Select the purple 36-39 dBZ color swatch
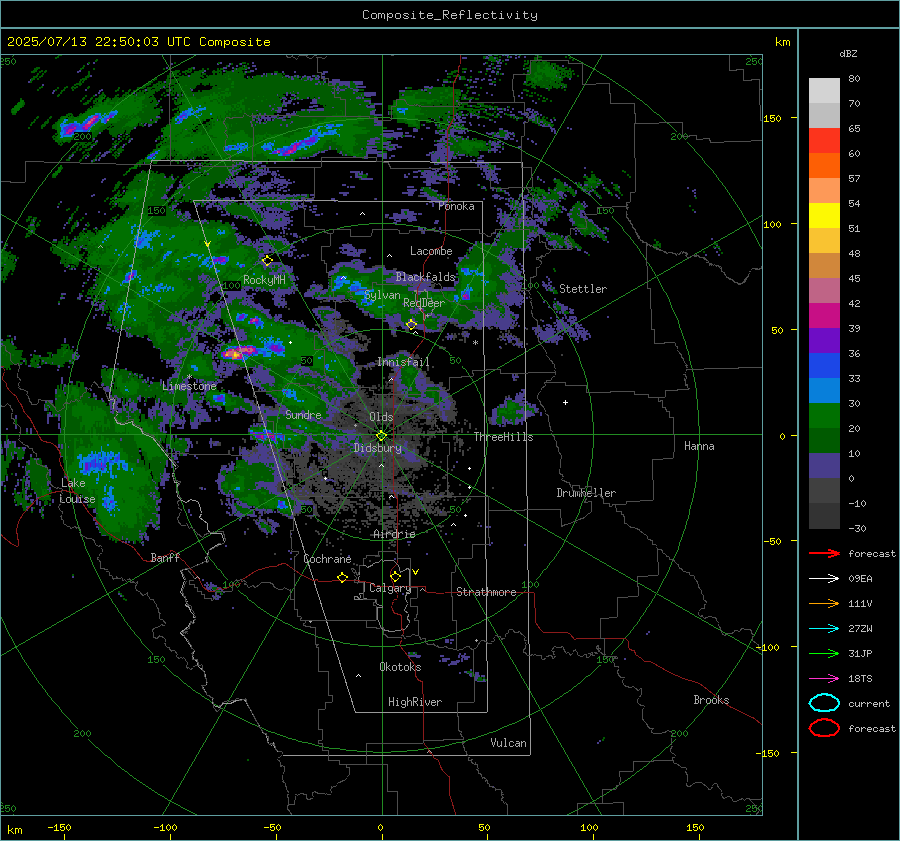900x841 pixels. pyautogui.click(x=824, y=341)
